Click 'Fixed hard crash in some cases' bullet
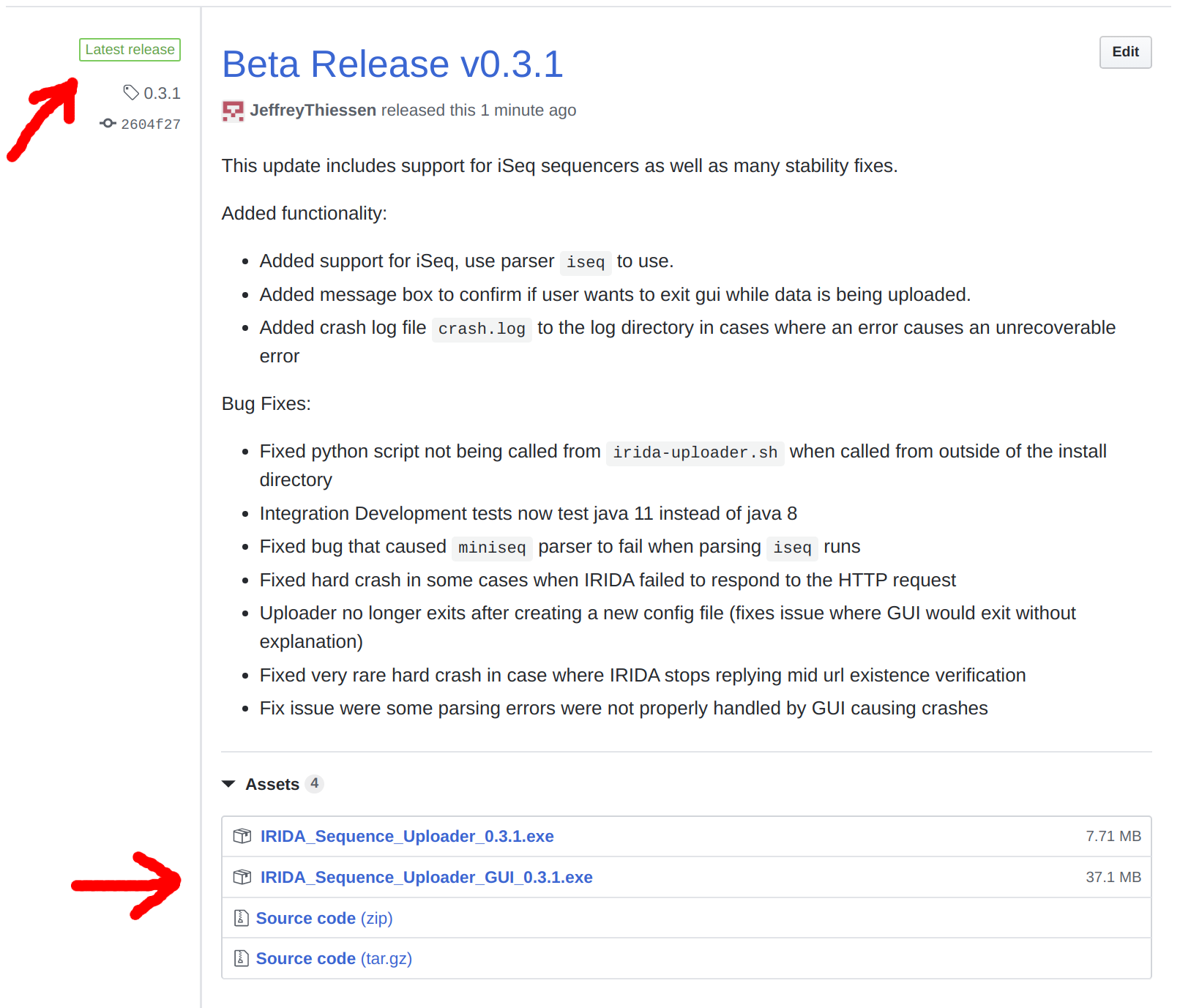Viewport: 1180px width, 1008px height. point(608,580)
